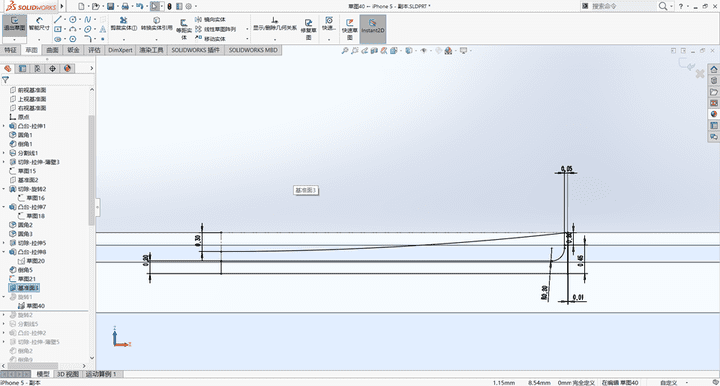The width and height of the screenshot is (720, 386).
Task: Switch to the 评估 (Evaluate) ribbon tab
Action: 94,50
